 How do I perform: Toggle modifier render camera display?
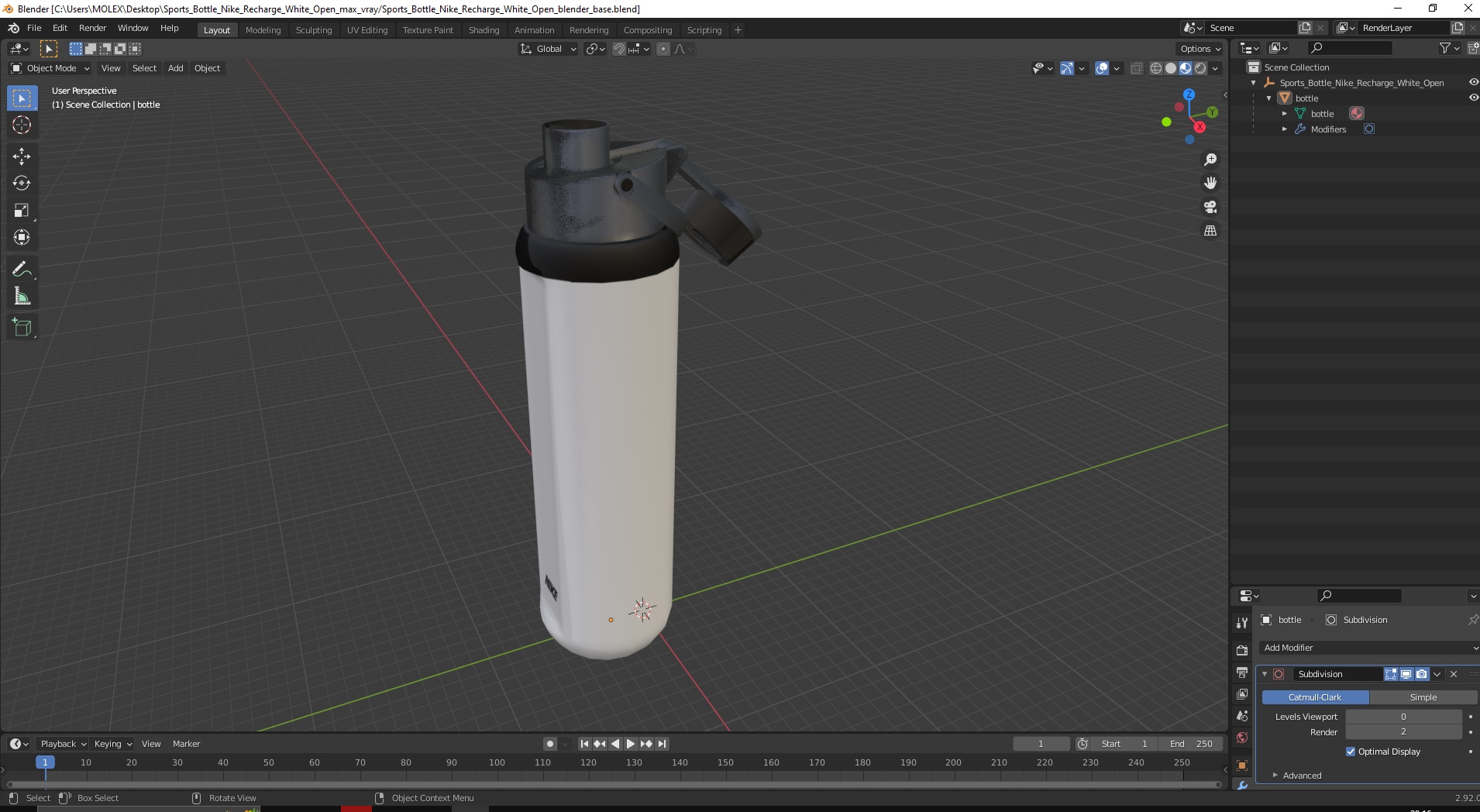[x=1422, y=674]
